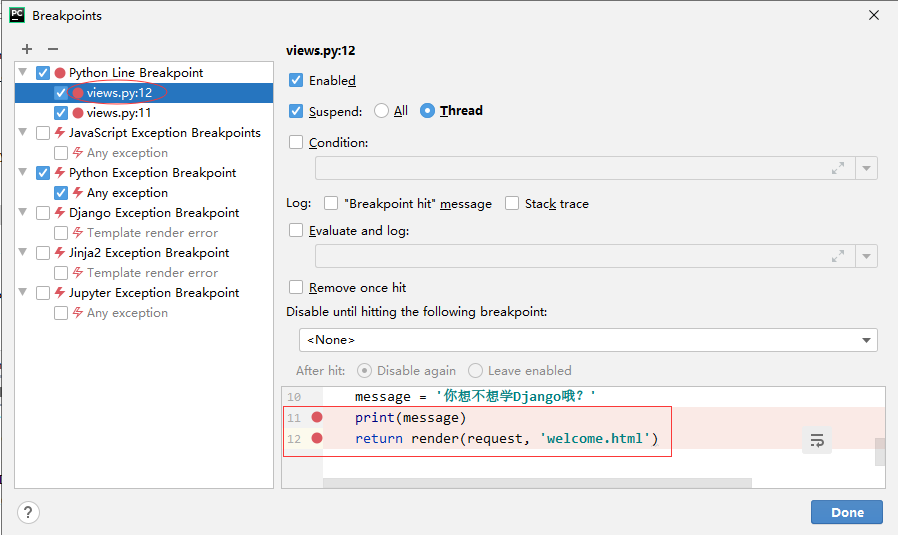Screen dimensions: 898x535
Task: Click the Done button
Action: 846,512
